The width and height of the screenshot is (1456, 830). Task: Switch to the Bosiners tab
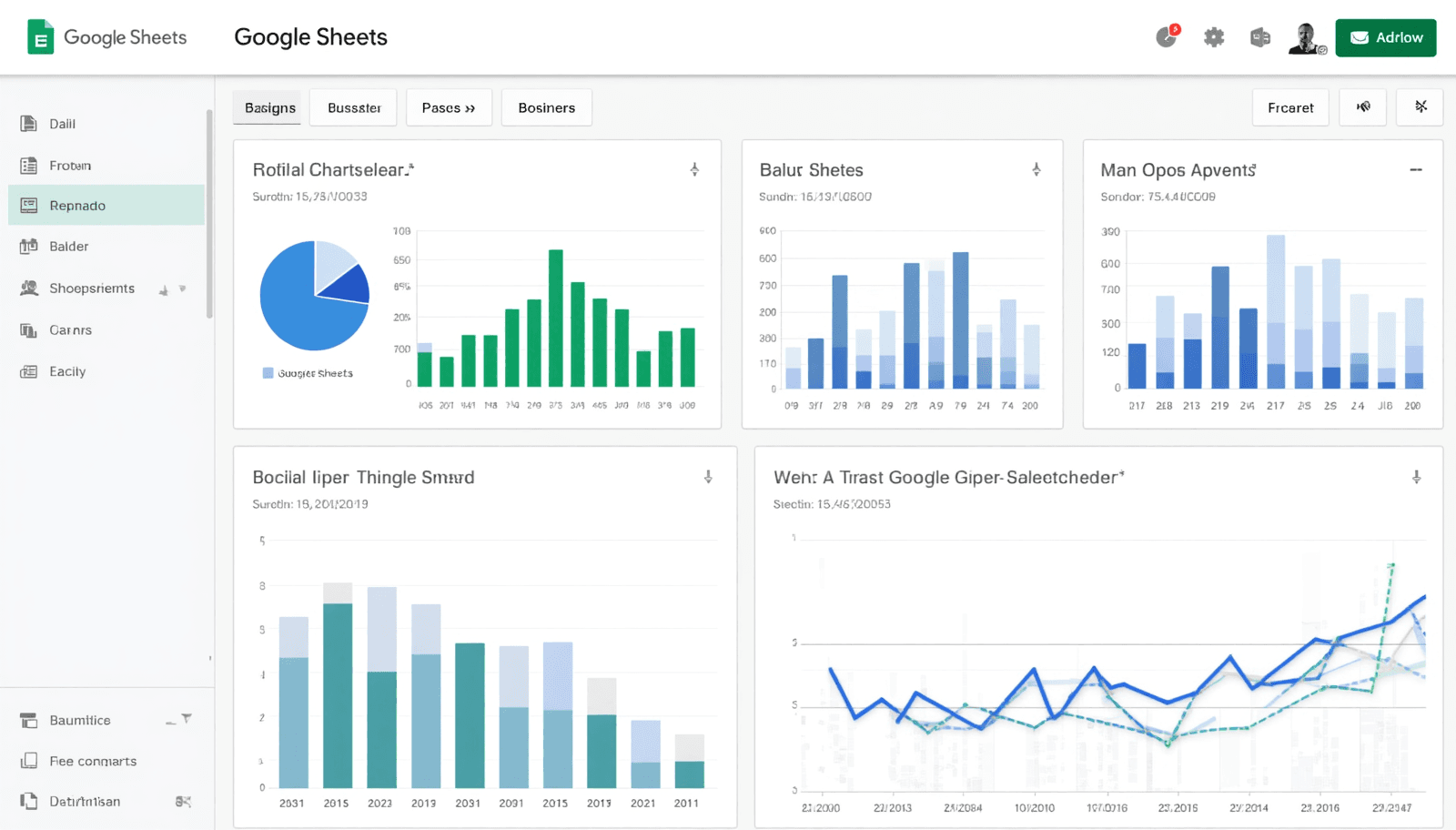[x=546, y=107]
